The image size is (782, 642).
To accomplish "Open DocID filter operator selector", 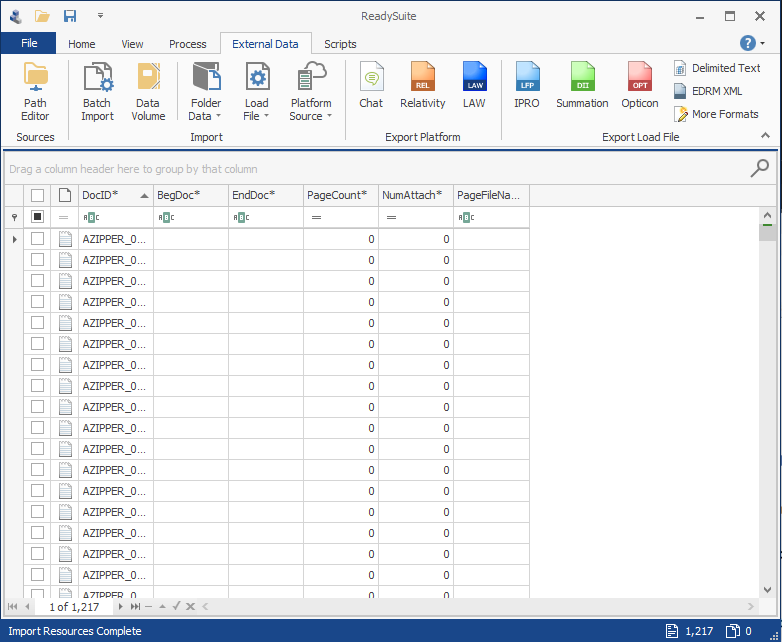I will click(x=91, y=217).
